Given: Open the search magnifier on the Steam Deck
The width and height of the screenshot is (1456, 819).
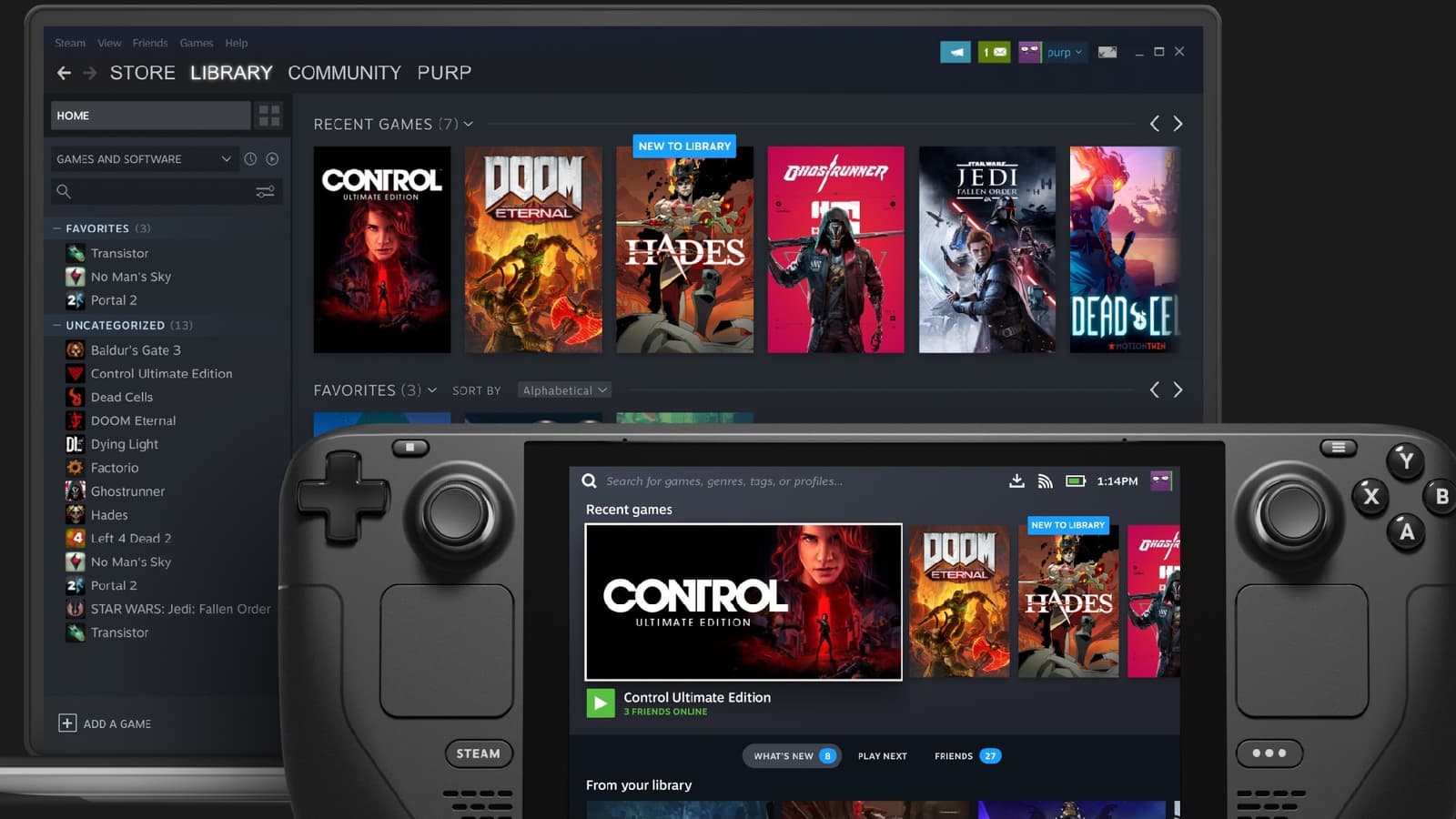Looking at the screenshot, I should coord(590,480).
